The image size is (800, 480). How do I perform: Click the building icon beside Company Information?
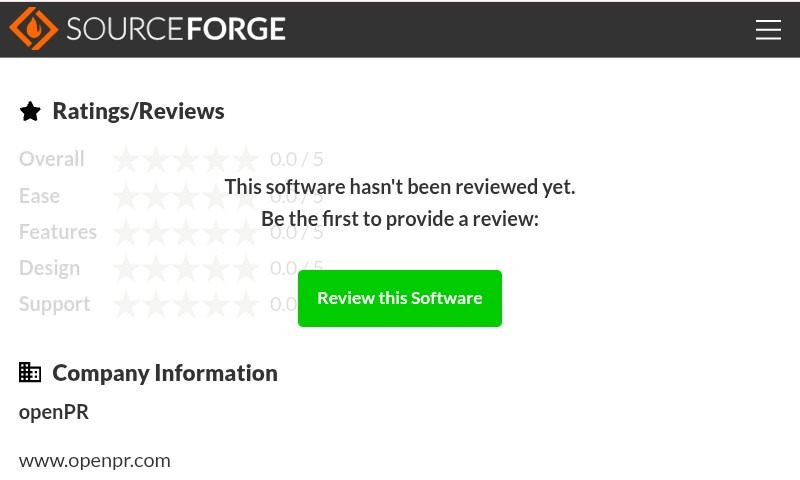click(x=30, y=373)
